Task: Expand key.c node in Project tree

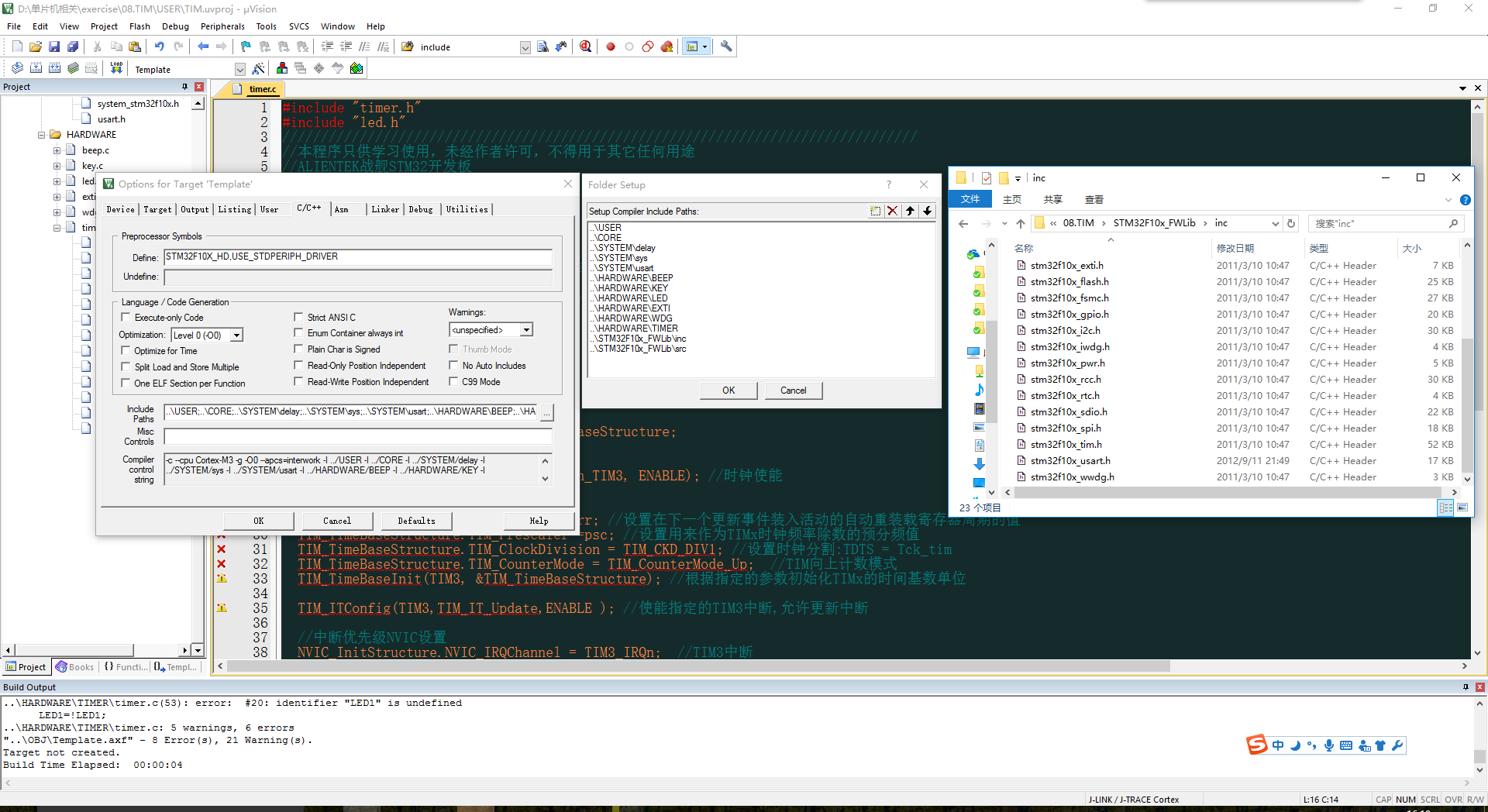Action: (x=57, y=166)
